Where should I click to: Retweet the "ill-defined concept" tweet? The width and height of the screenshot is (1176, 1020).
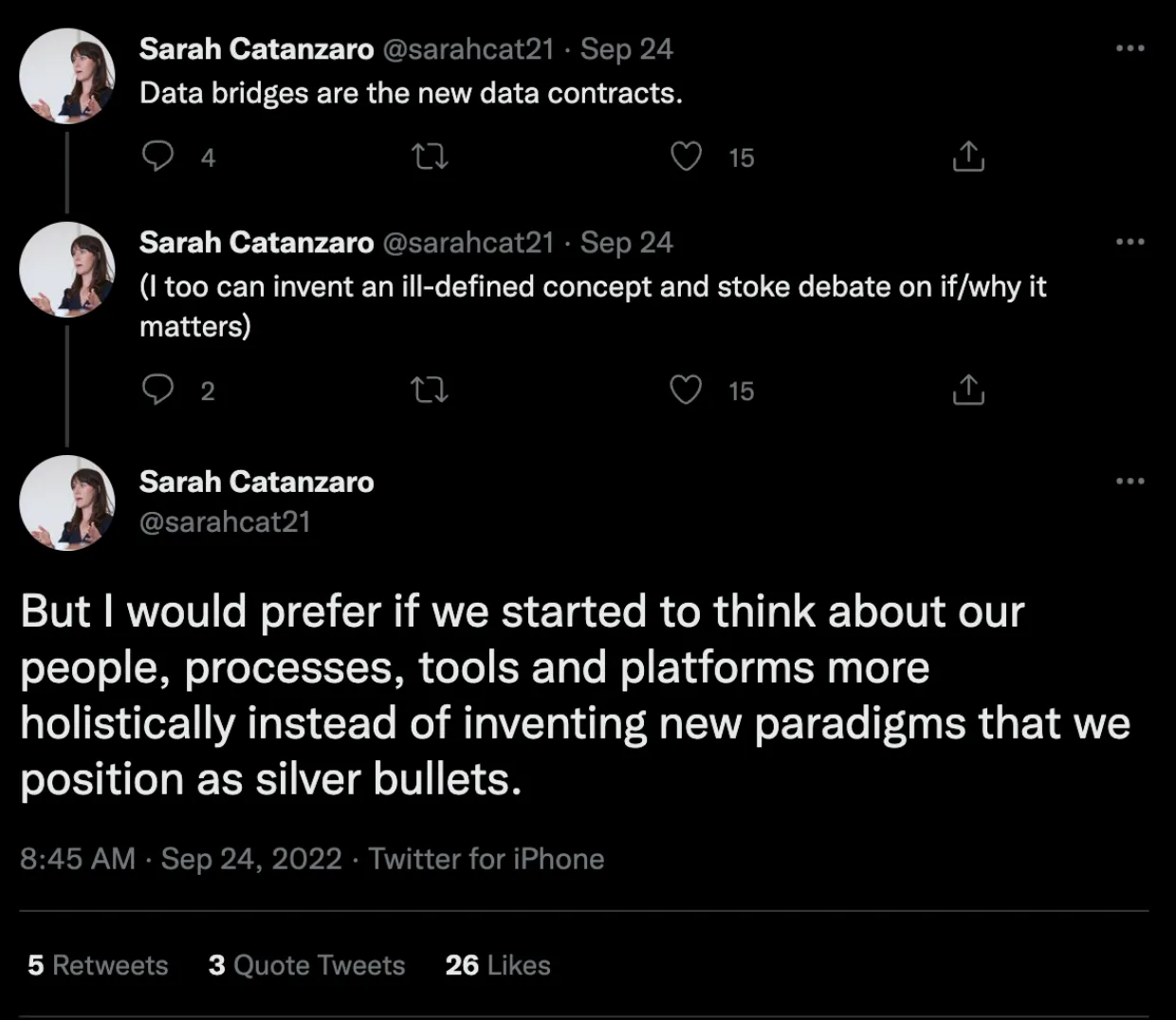pyautogui.click(x=430, y=390)
